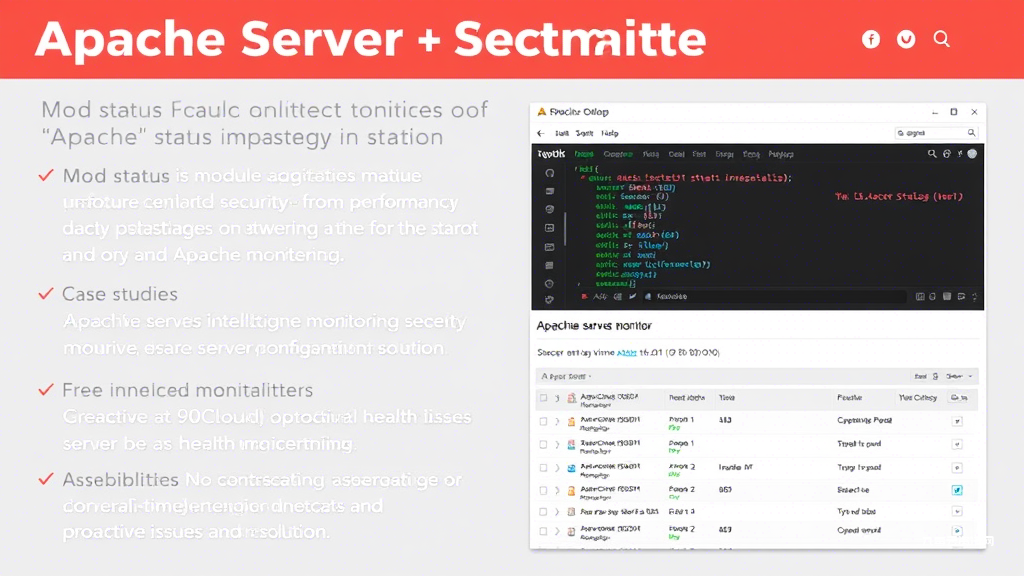Click the magnifier inside the window's search box
Viewport: 1024px width, 576px height.
point(971,133)
